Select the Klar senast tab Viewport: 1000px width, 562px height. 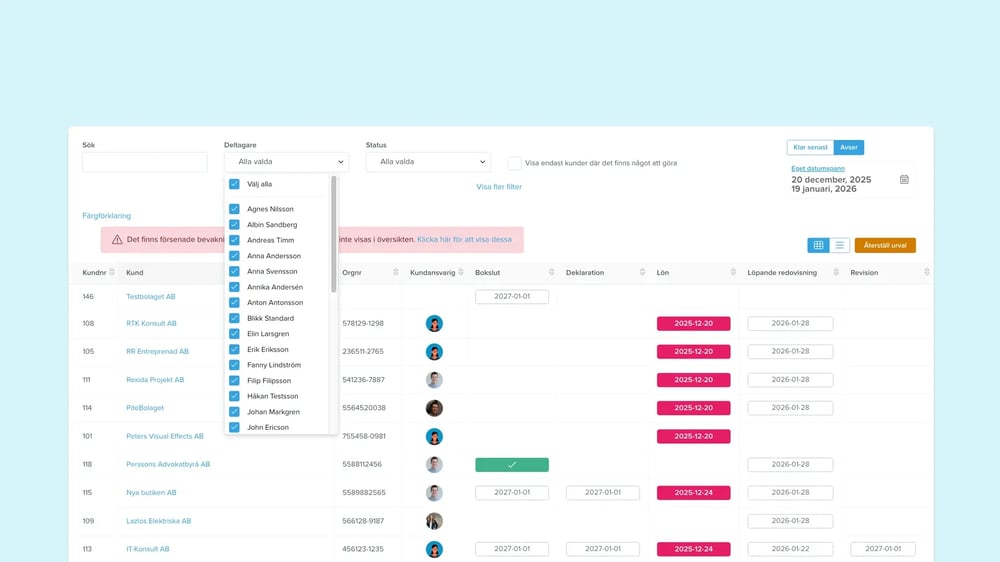click(x=810, y=147)
